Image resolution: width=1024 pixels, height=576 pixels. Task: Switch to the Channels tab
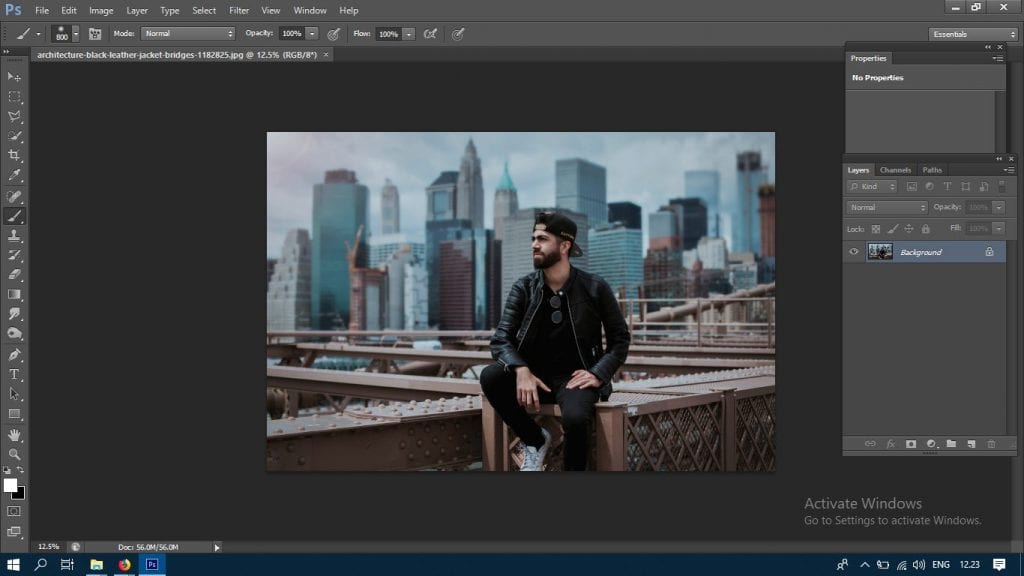[895, 170]
